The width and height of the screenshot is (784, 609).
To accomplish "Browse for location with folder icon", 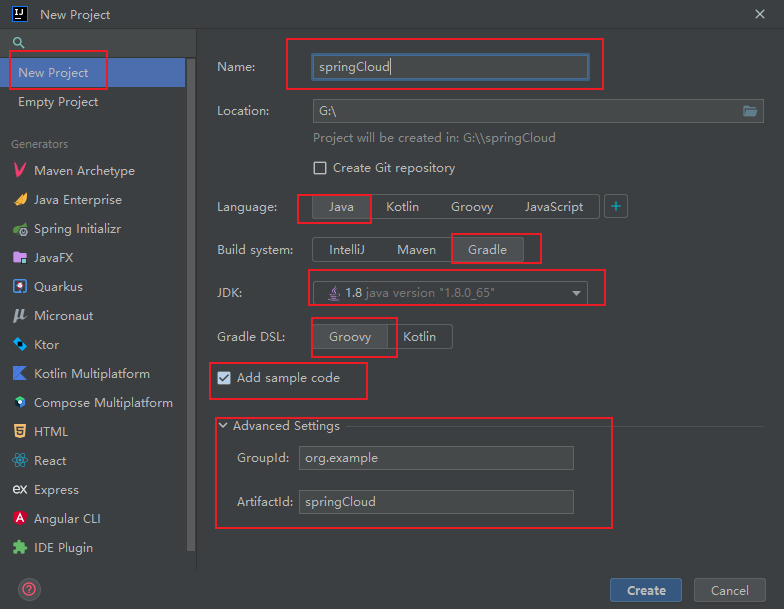I will 750,111.
